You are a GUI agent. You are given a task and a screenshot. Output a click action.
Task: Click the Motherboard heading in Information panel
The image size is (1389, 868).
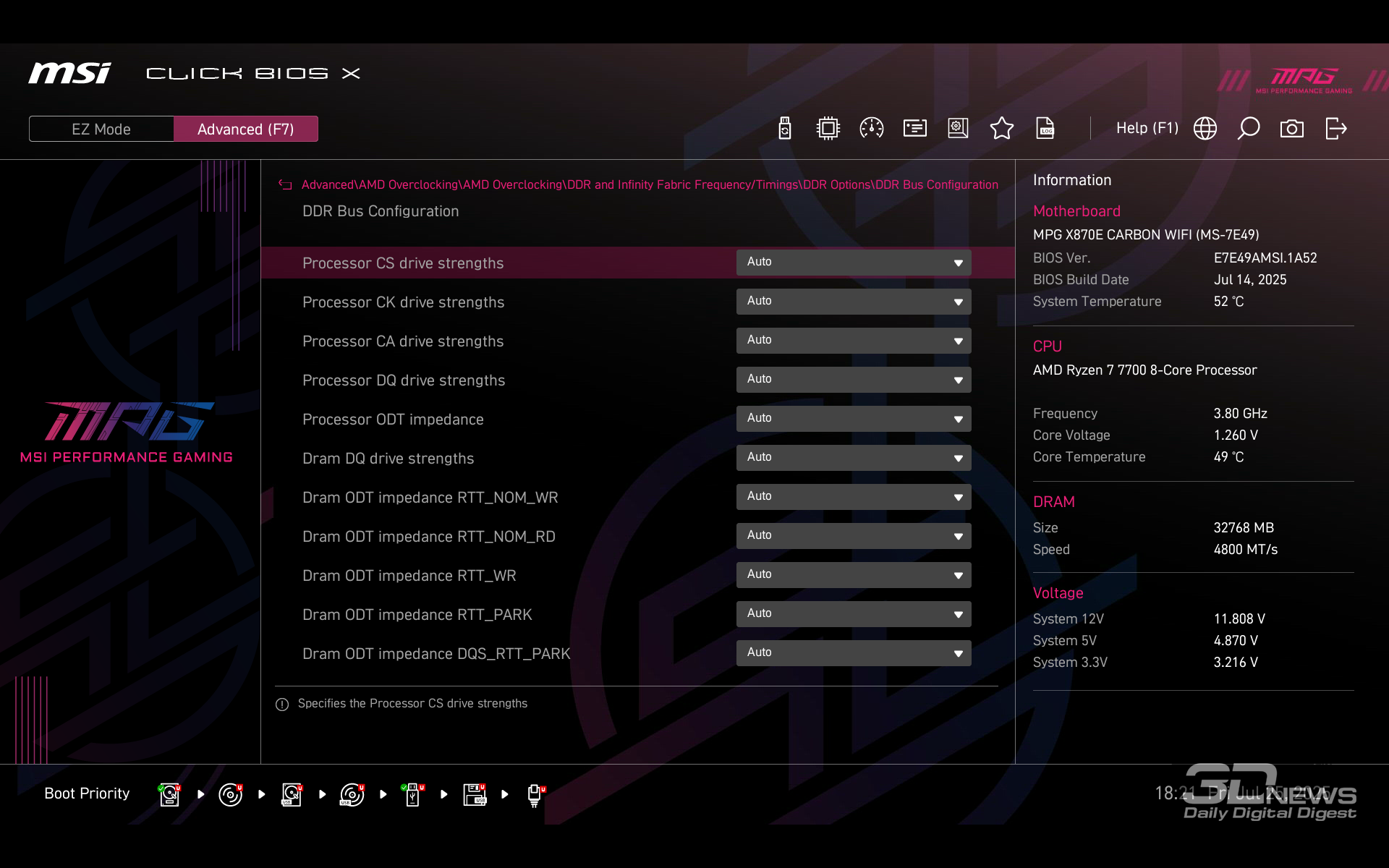[1076, 211]
